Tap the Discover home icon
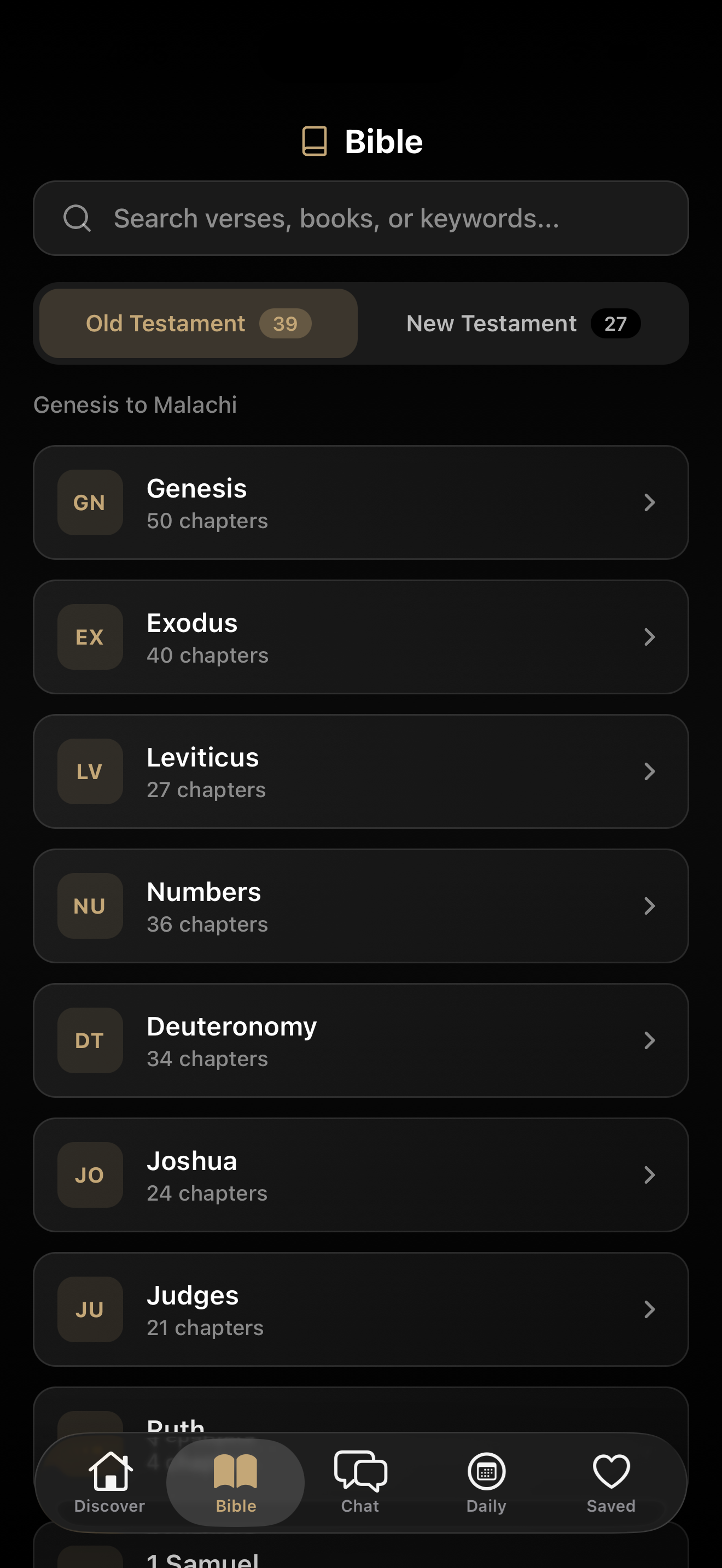Viewport: 722px width, 1568px height. pyautogui.click(x=110, y=1472)
